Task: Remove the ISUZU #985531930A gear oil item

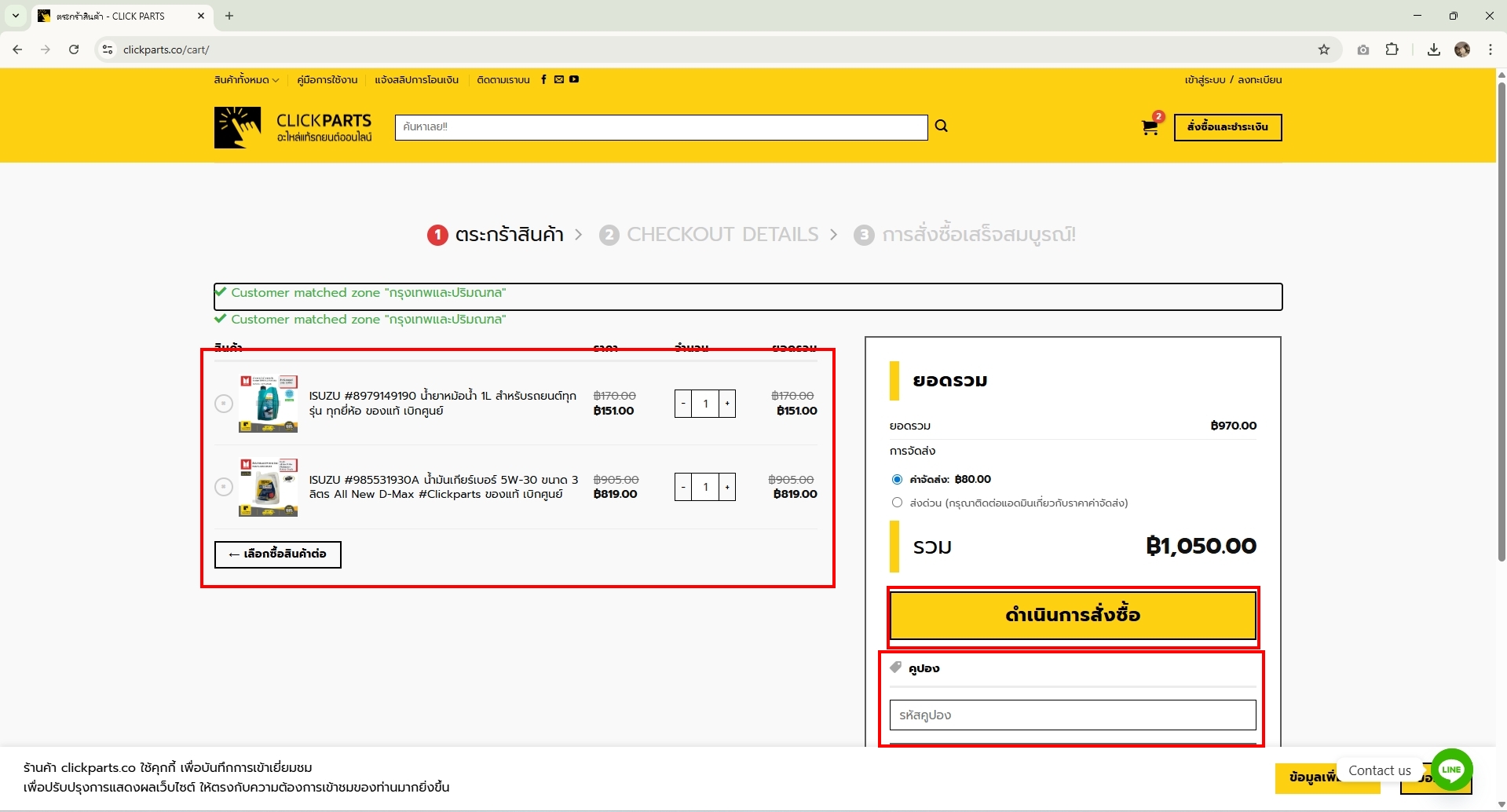Action: click(x=224, y=487)
